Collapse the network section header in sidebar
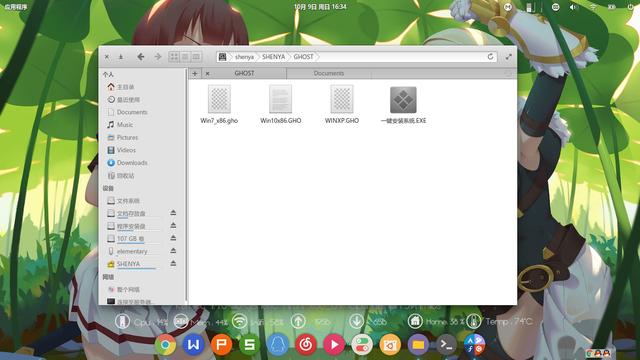Screen dimensions: 640x360 [108, 277]
